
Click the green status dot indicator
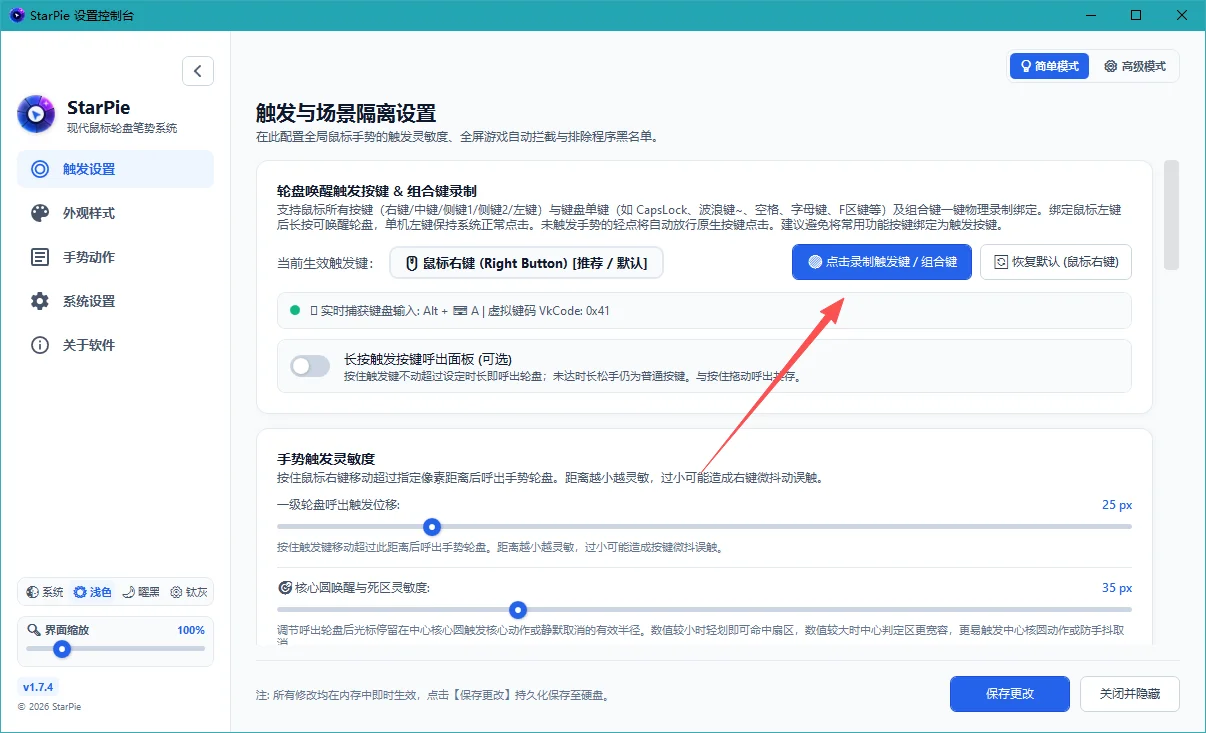click(x=295, y=311)
